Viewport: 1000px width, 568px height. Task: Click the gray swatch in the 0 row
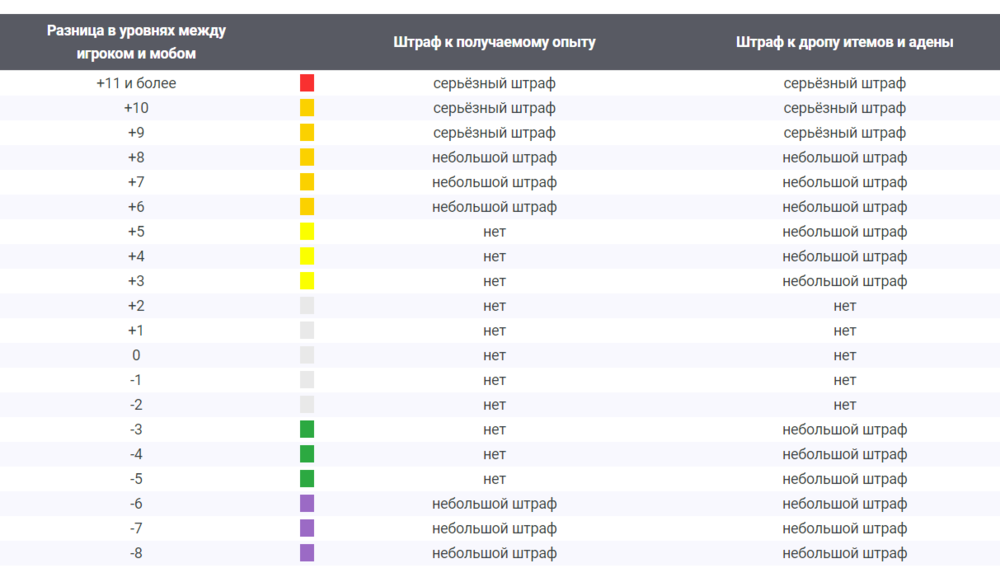pyautogui.click(x=307, y=355)
